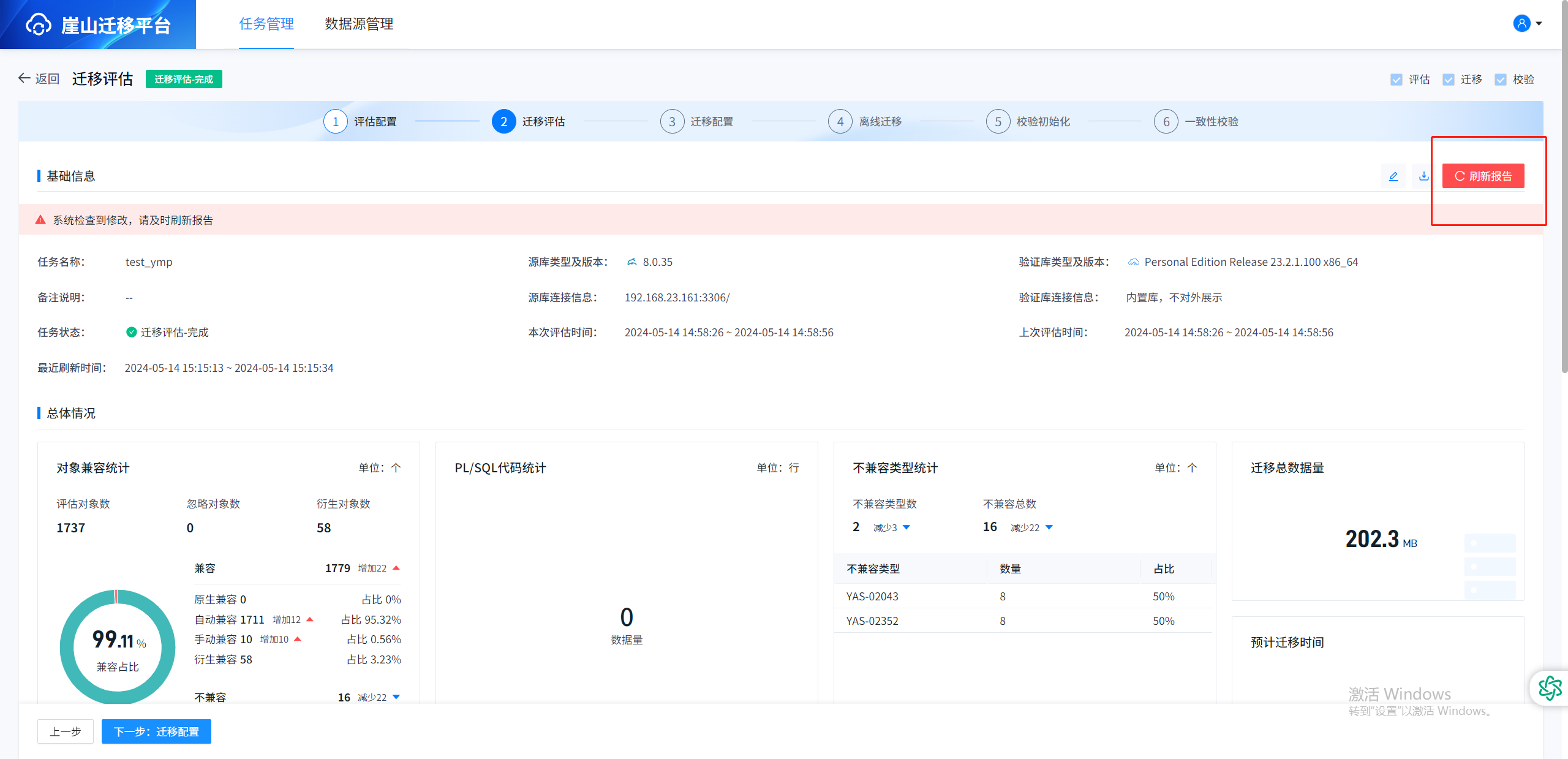
Task: Click the user avatar icon
Action: (x=1521, y=23)
